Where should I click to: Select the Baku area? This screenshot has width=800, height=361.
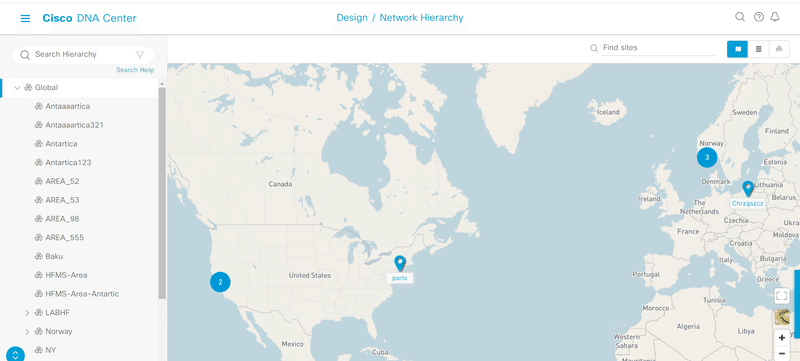[54, 256]
